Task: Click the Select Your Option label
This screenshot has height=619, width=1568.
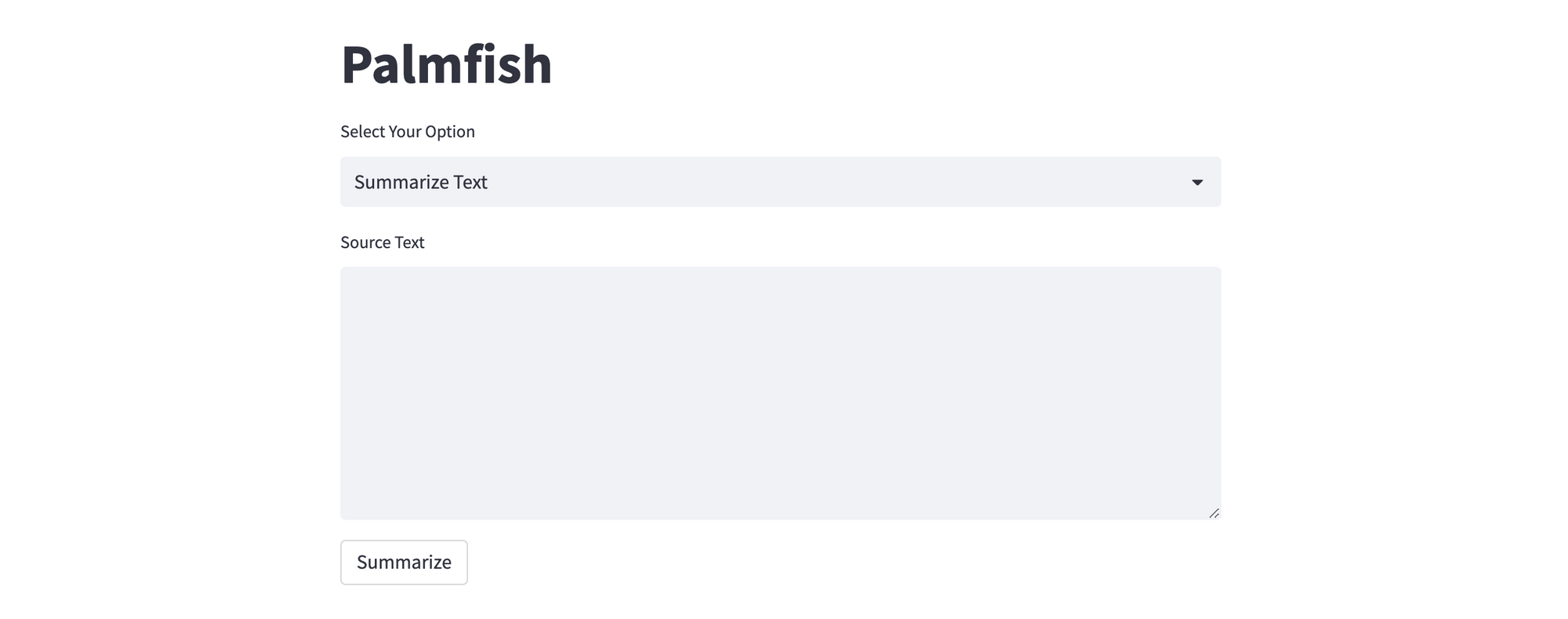Action: coord(407,131)
